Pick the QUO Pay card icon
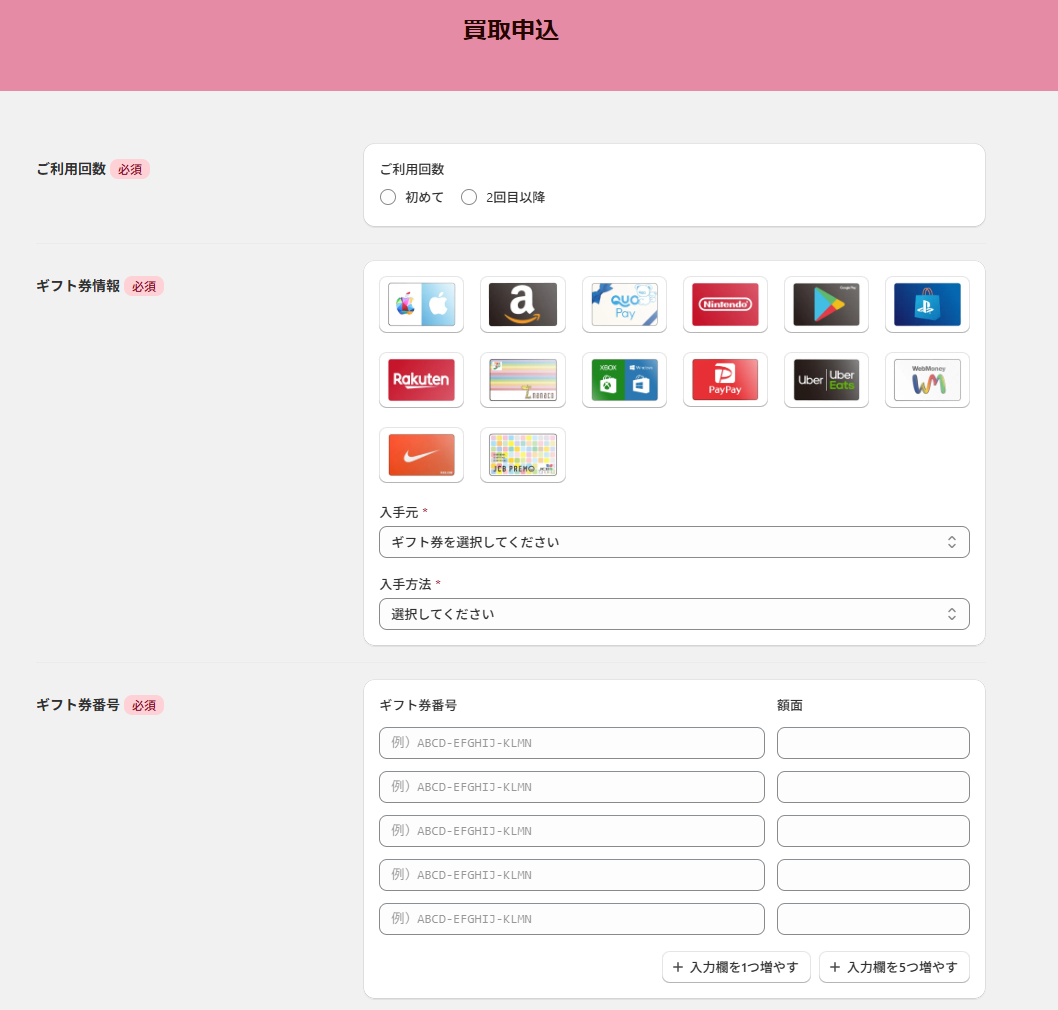The image size is (1058, 1010). click(x=624, y=304)
